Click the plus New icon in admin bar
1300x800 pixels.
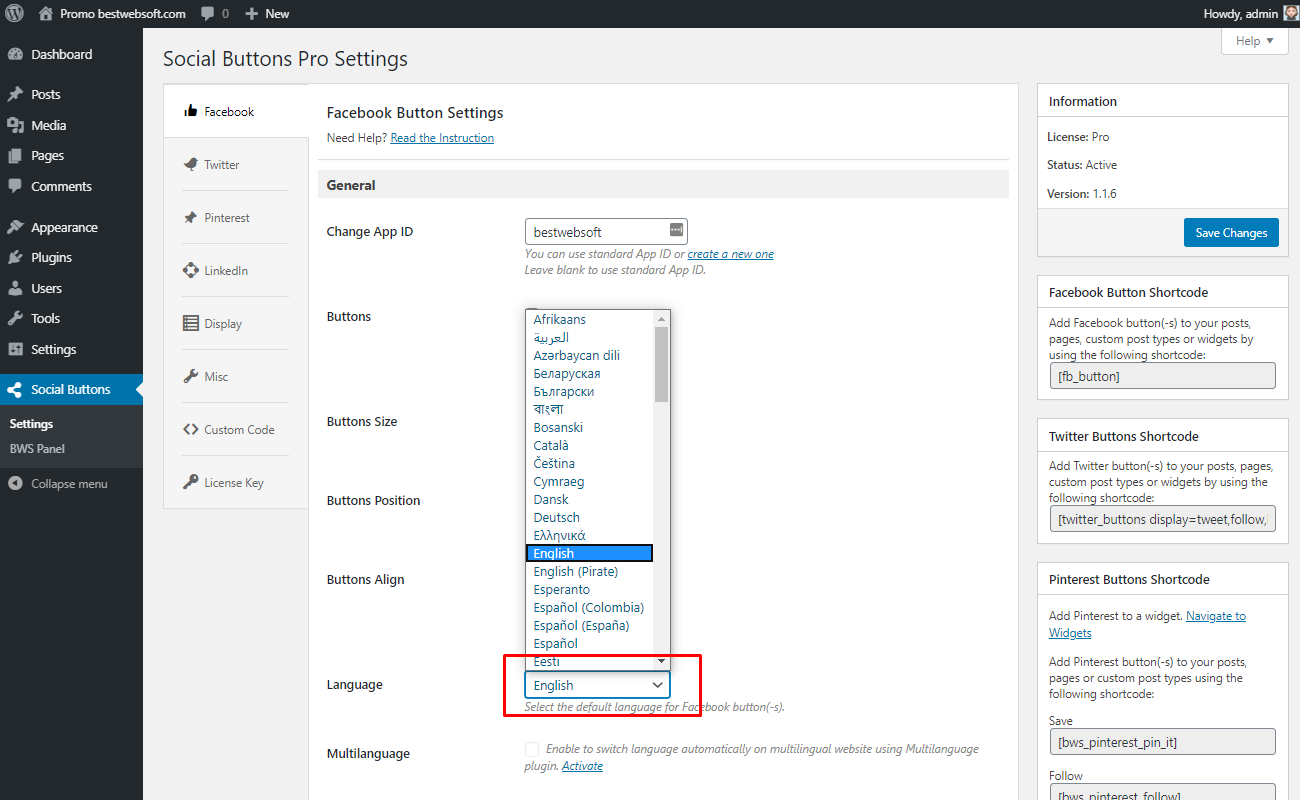(x=251, y=14)
